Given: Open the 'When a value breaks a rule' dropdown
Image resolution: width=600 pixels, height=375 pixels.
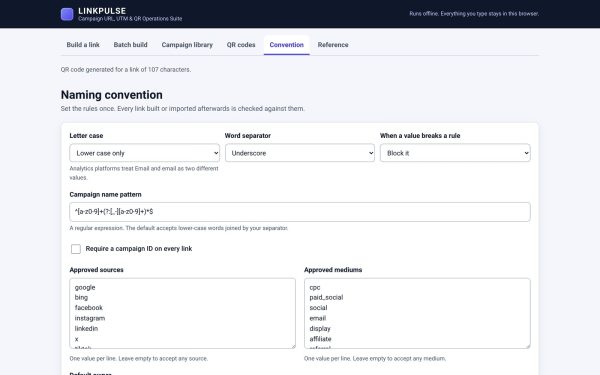Looking at the screenshot, I should click(455, 153).
